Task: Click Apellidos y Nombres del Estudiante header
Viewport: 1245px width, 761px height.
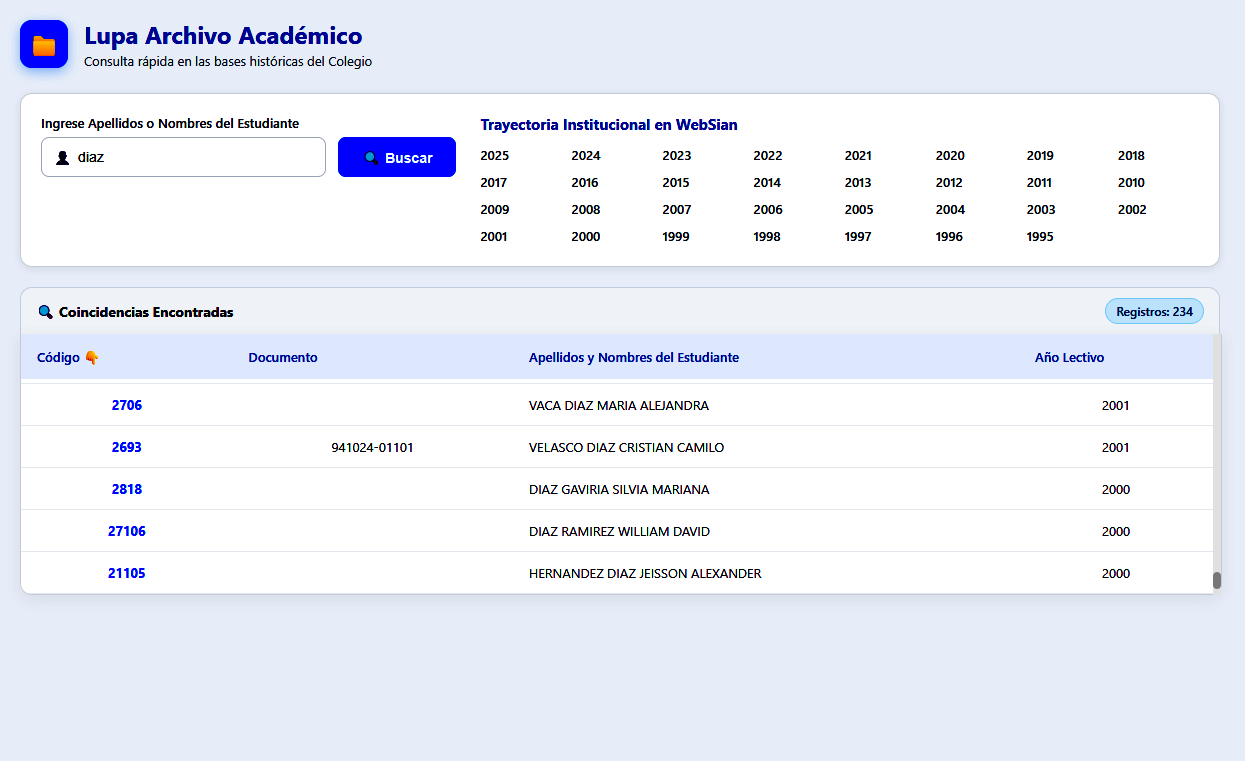Action: [x=634, y=358]
